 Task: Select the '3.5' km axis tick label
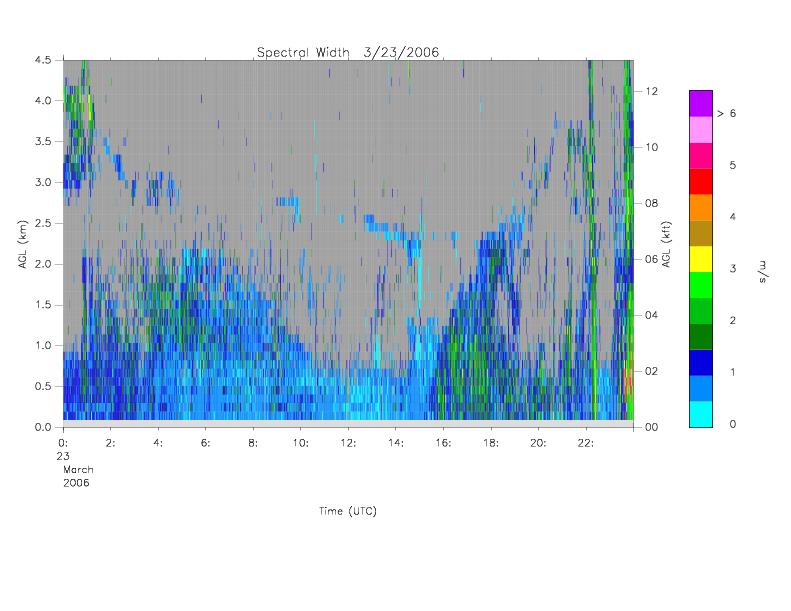43,142
